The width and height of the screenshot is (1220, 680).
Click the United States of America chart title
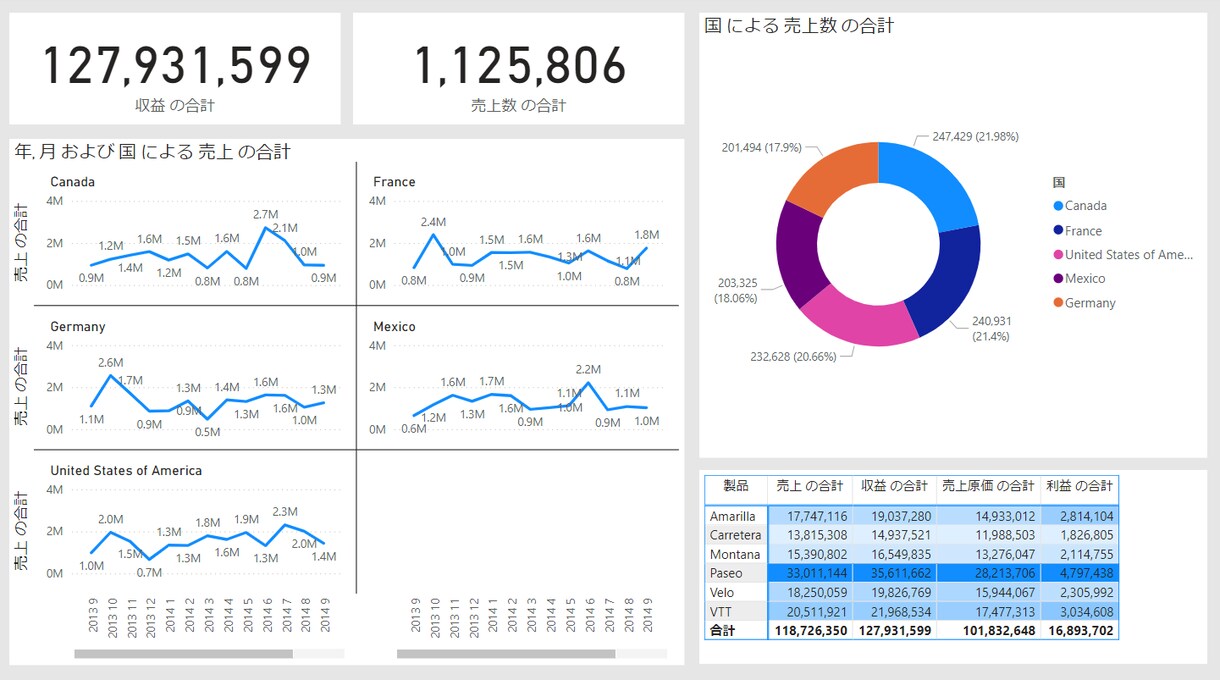point(126,470)
